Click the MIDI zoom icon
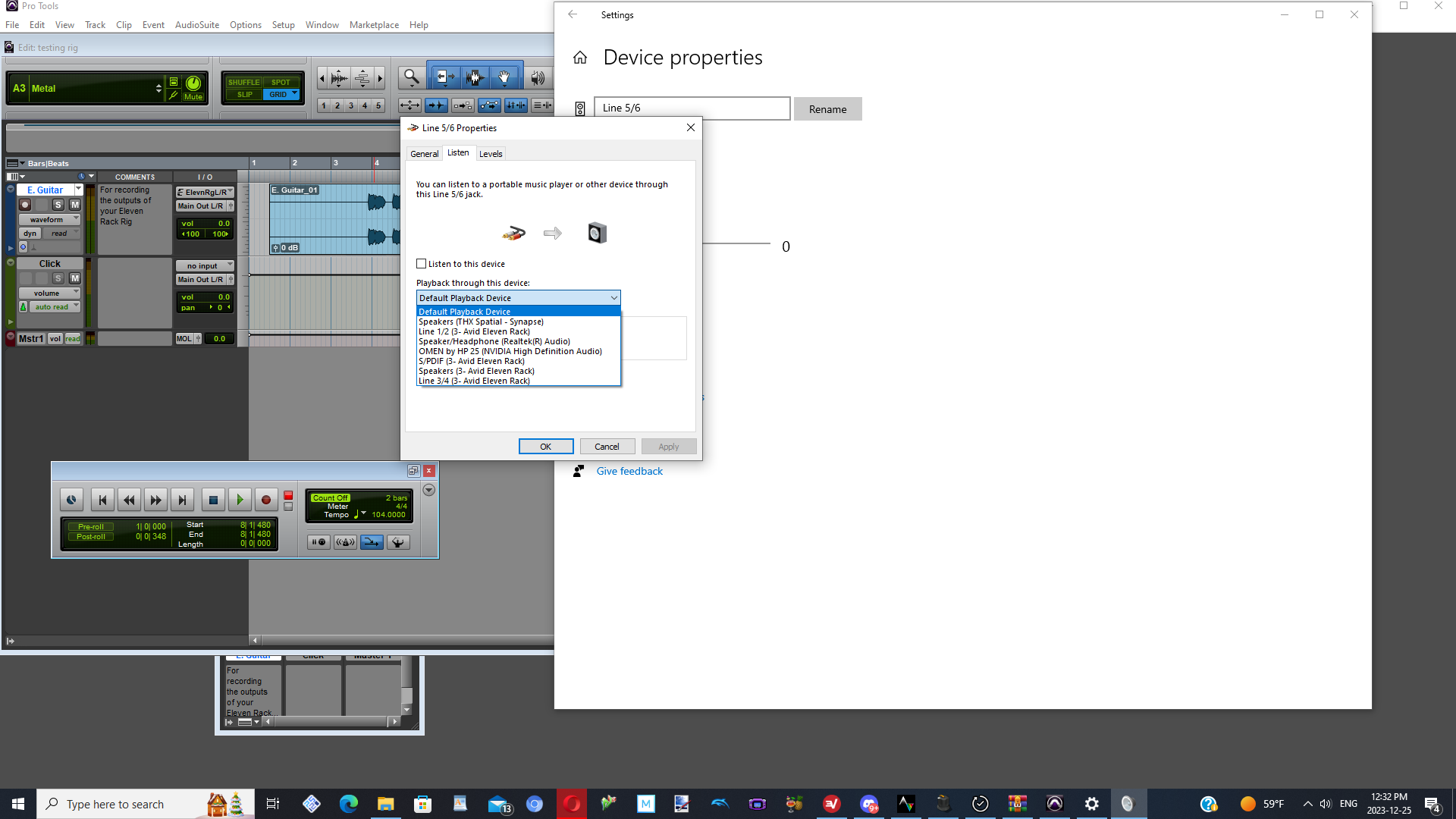Screen dimensions: 1456x819 [362, 77]
